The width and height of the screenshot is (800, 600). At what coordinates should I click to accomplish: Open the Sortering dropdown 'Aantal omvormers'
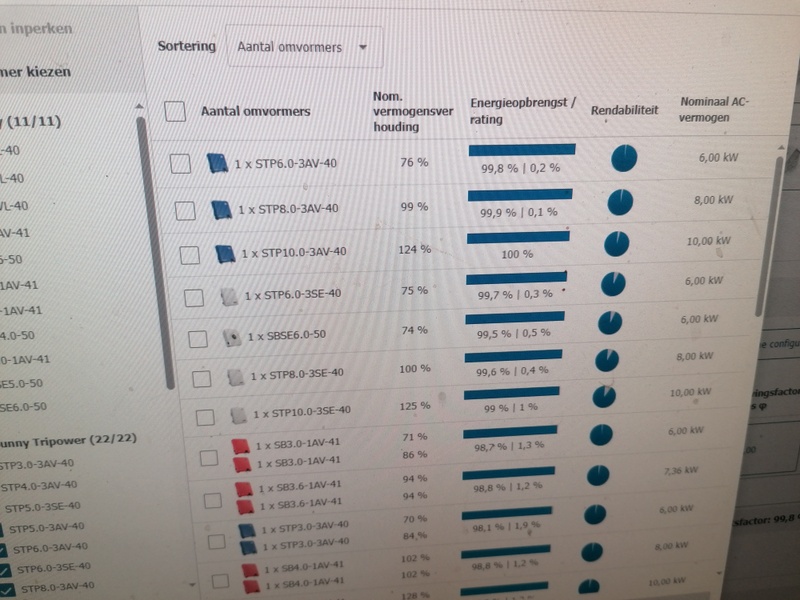click(x=304, y=47)
